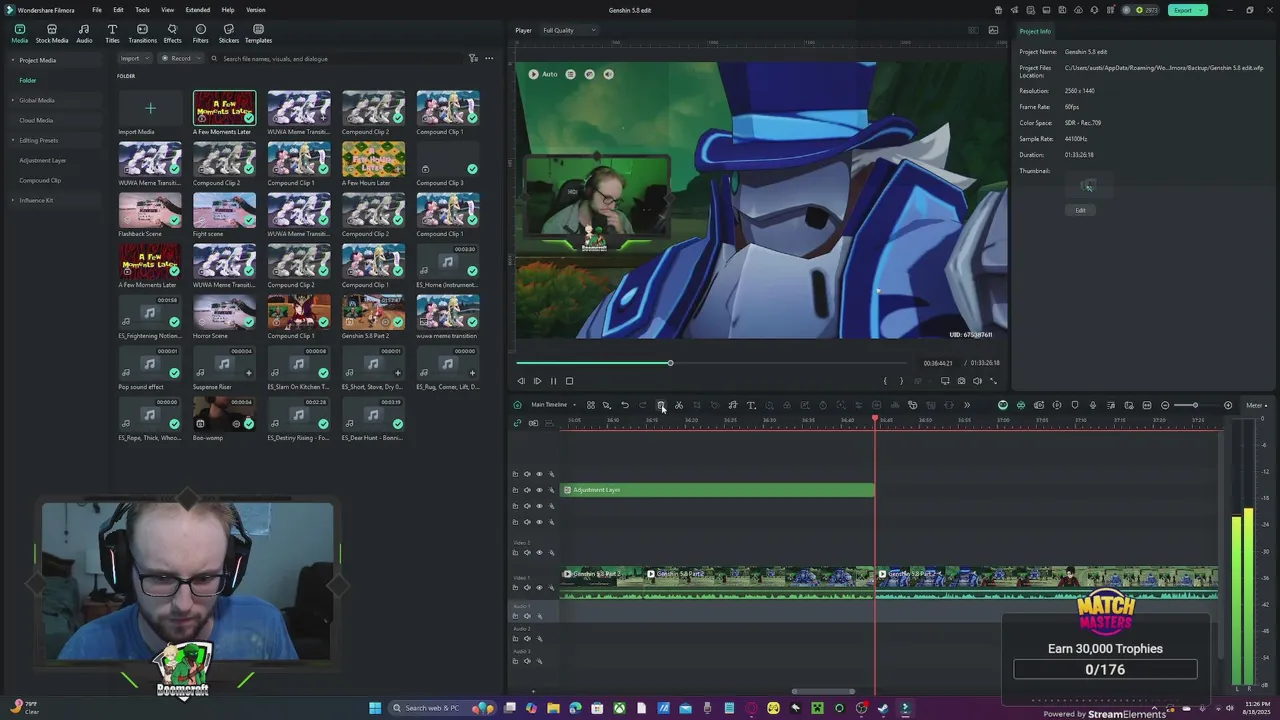Open the Templates panel
1280x720 pixels.
coord(258,34)
